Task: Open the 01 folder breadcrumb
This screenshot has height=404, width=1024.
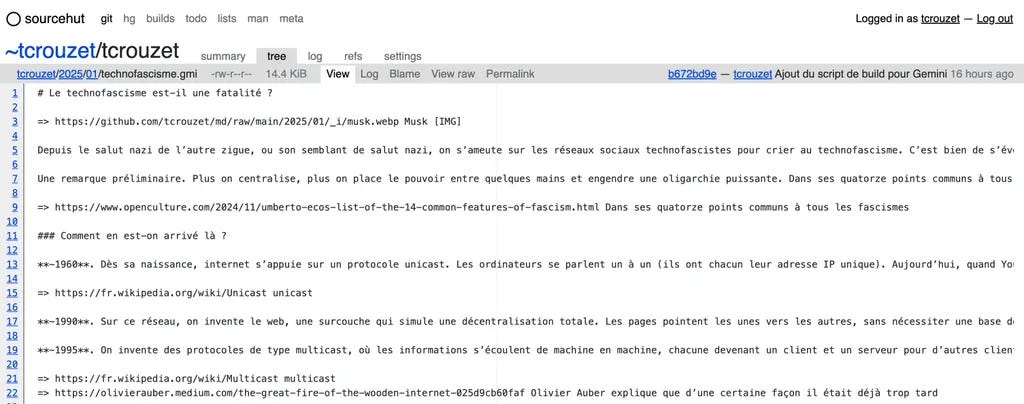Action: click(91, 74)
